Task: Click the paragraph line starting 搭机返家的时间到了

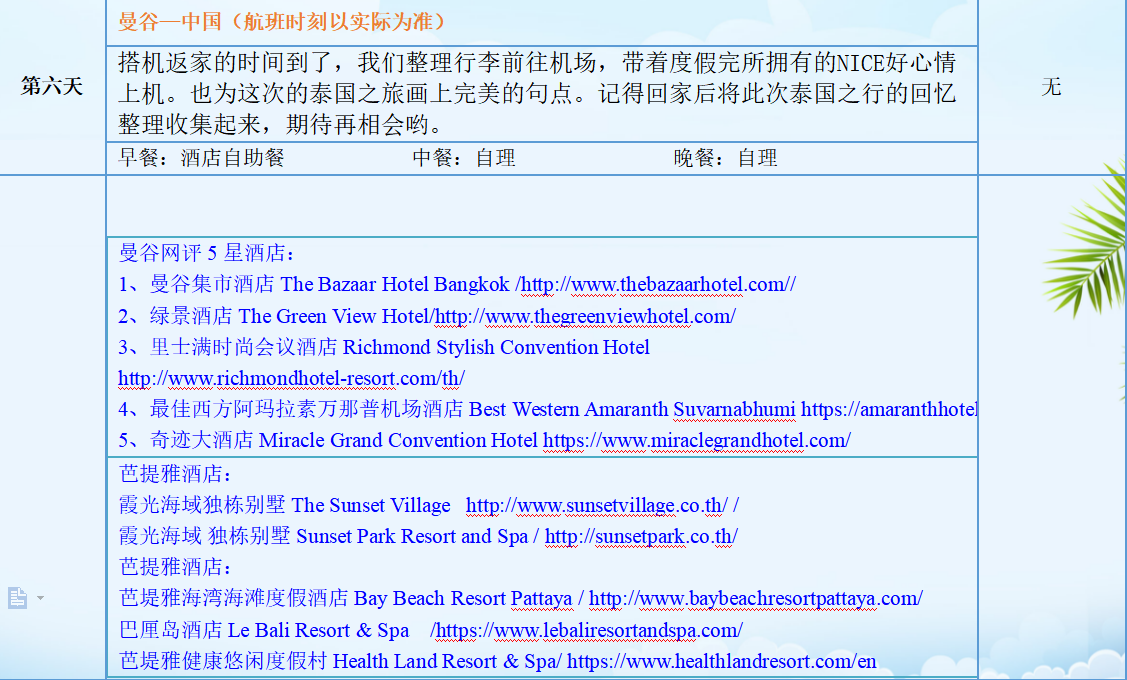Action: coord(537,63)
